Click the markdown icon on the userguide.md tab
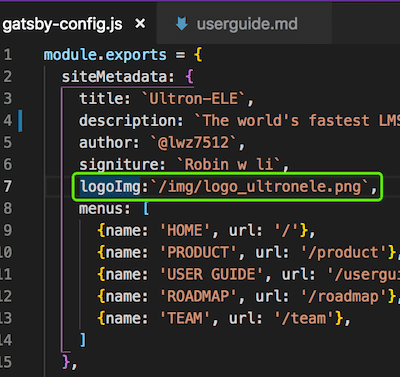The image size is (400, 377). pyautogui.click(x=182, y=24)
